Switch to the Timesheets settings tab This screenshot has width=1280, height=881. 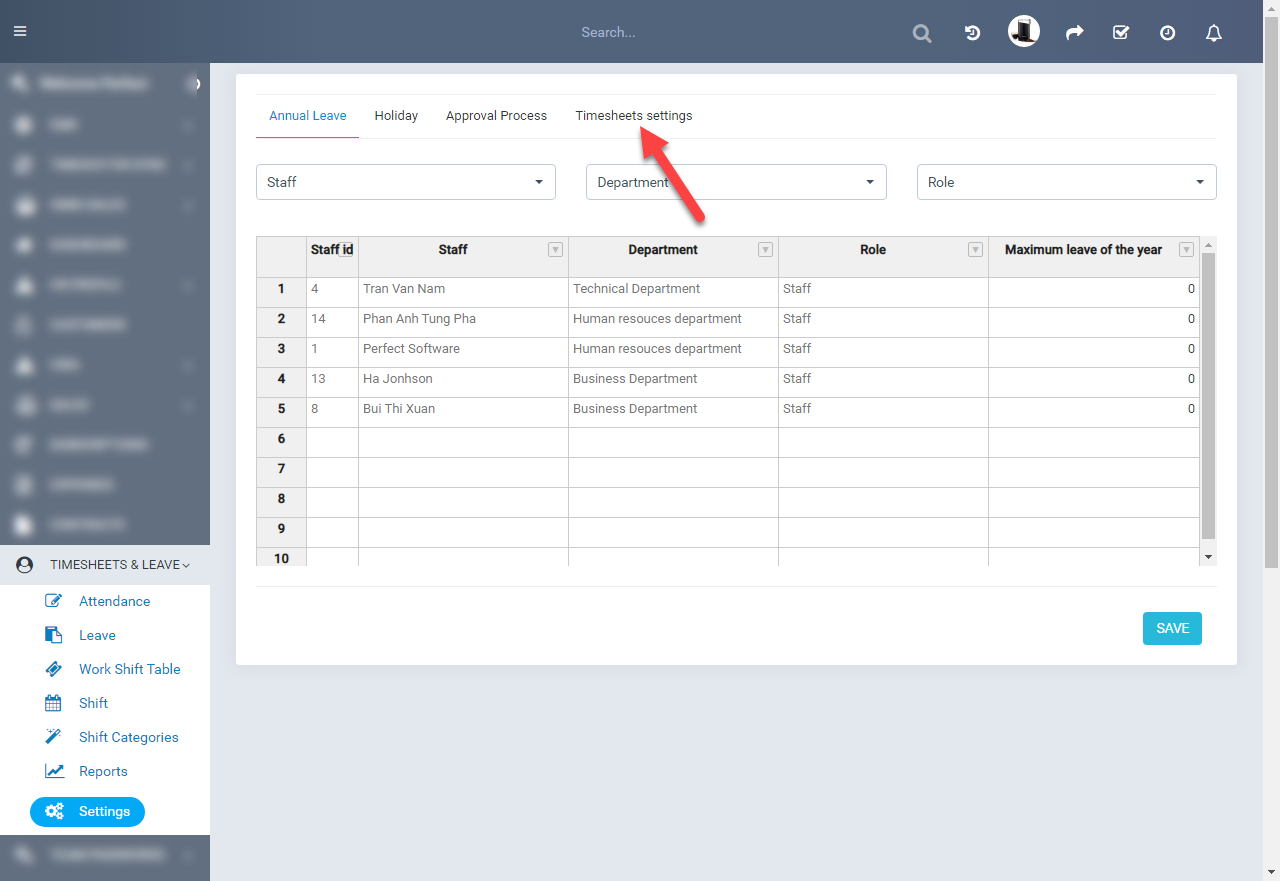[634, 116]
